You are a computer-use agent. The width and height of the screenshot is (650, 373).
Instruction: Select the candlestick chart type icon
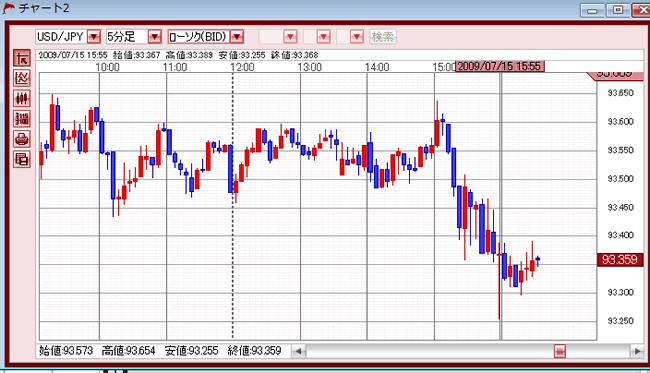pos(22,98)
